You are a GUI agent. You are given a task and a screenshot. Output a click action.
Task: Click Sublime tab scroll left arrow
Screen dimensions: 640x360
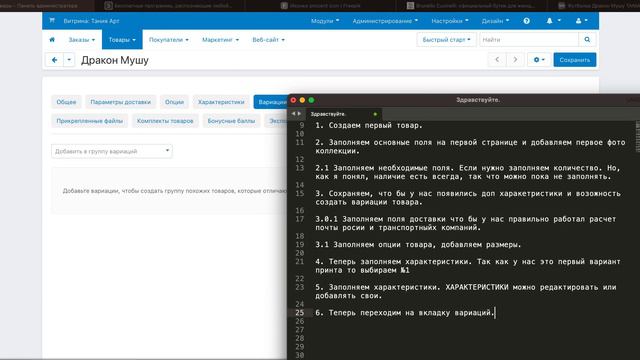[293, 114]
